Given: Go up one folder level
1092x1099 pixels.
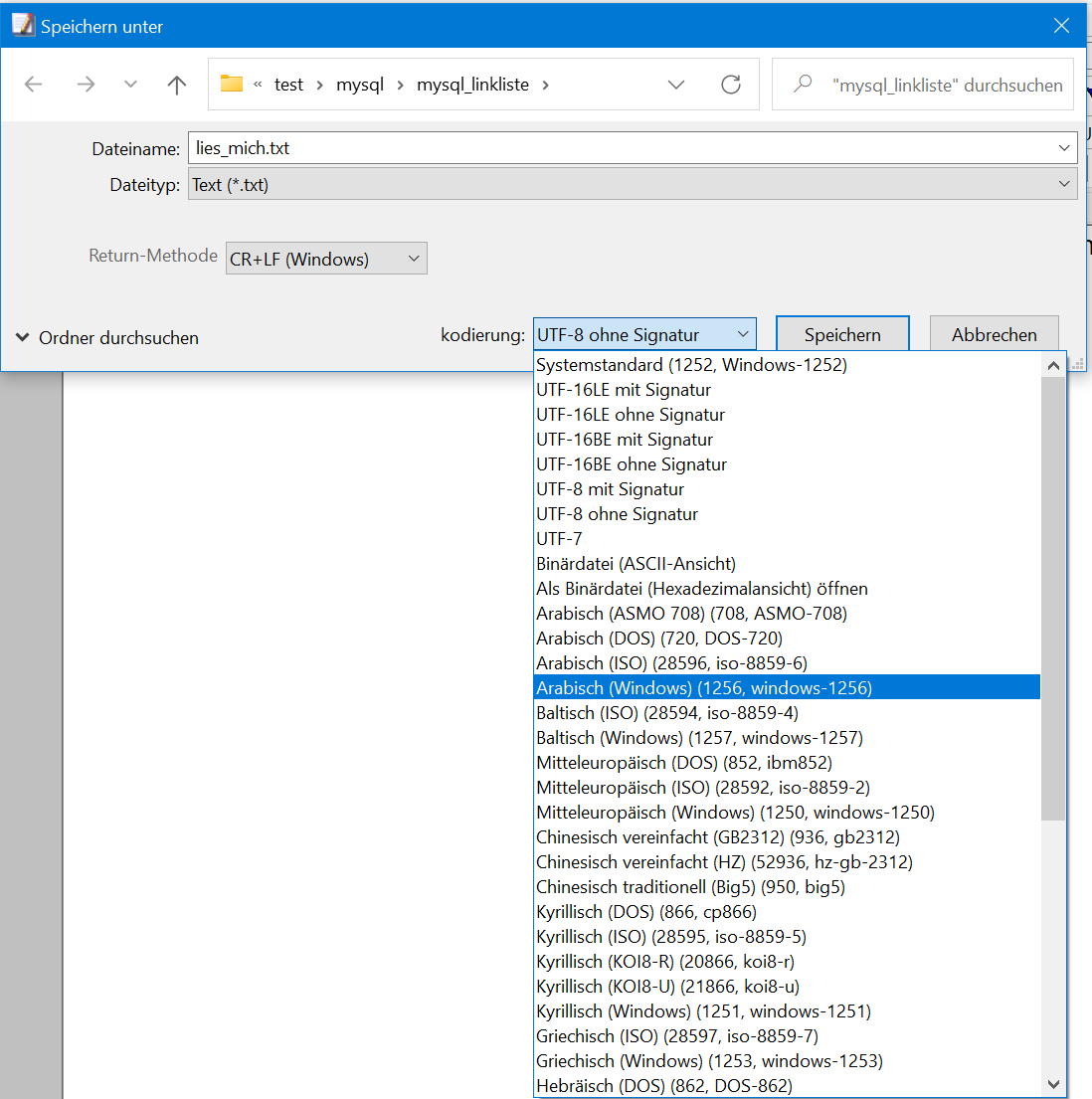Looking at the screenshot, I should tap(177, 86).
